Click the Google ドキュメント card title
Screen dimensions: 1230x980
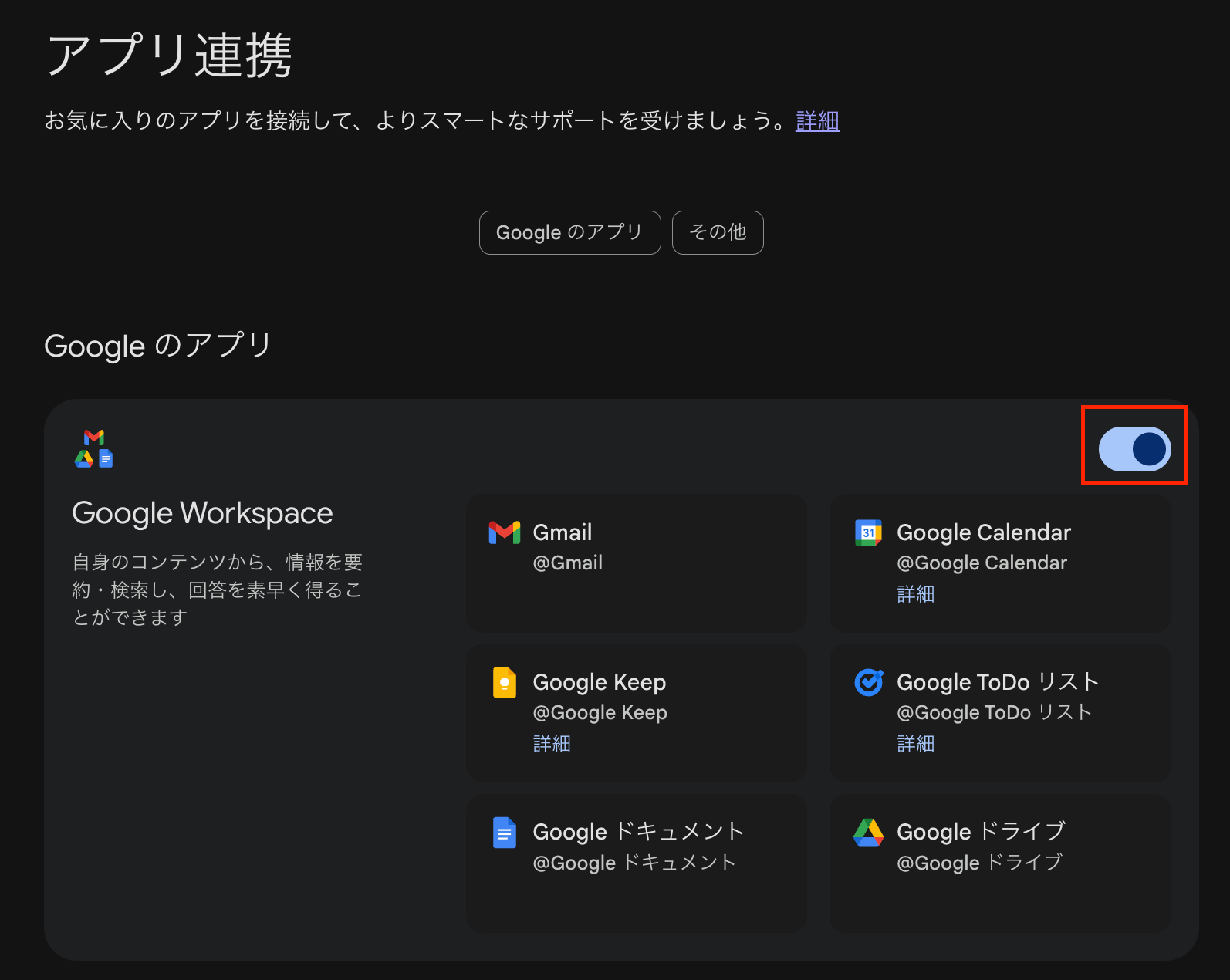pyautogui.click(x=639, y=832)
